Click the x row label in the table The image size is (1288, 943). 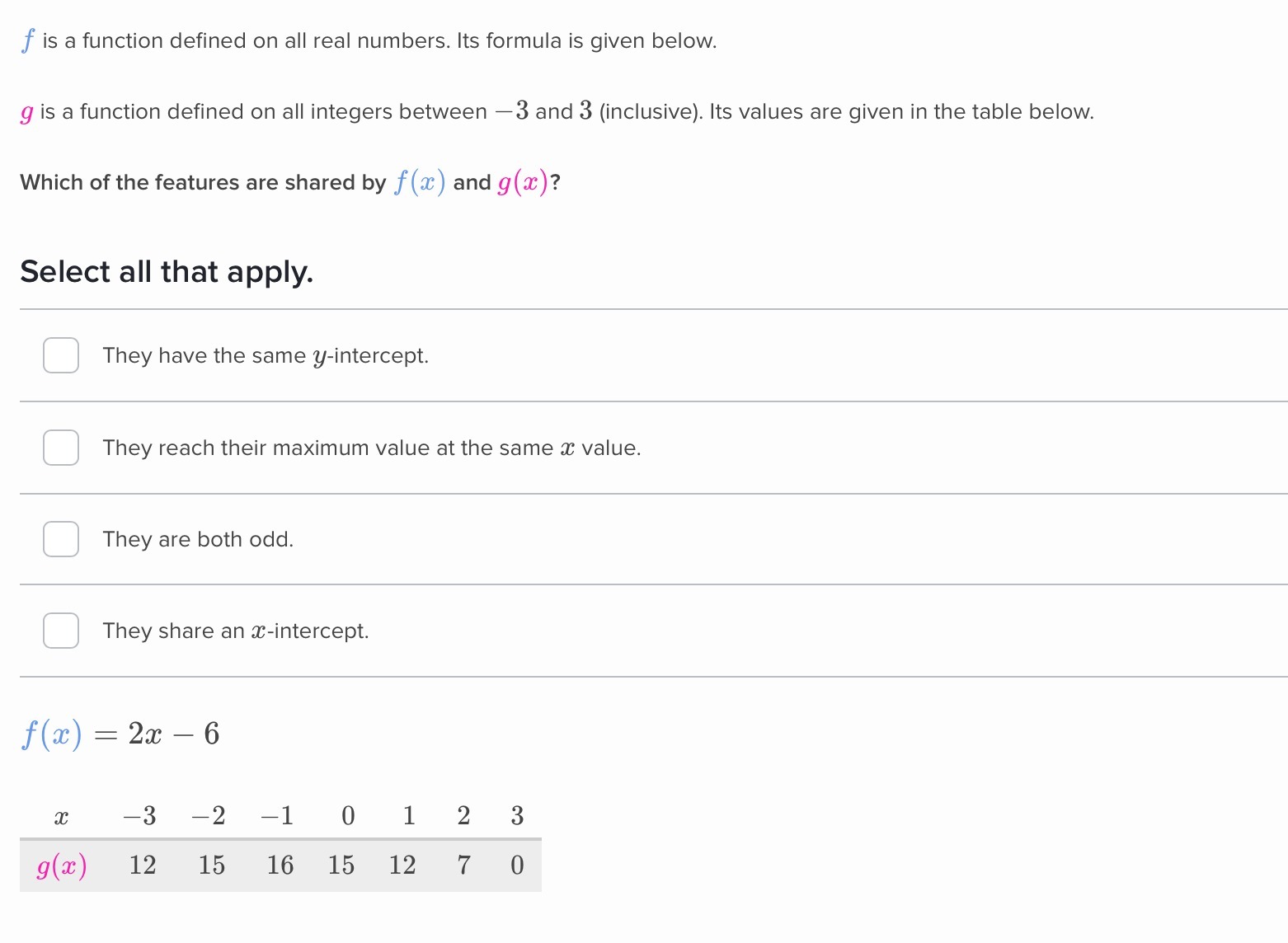click(61, 816)
